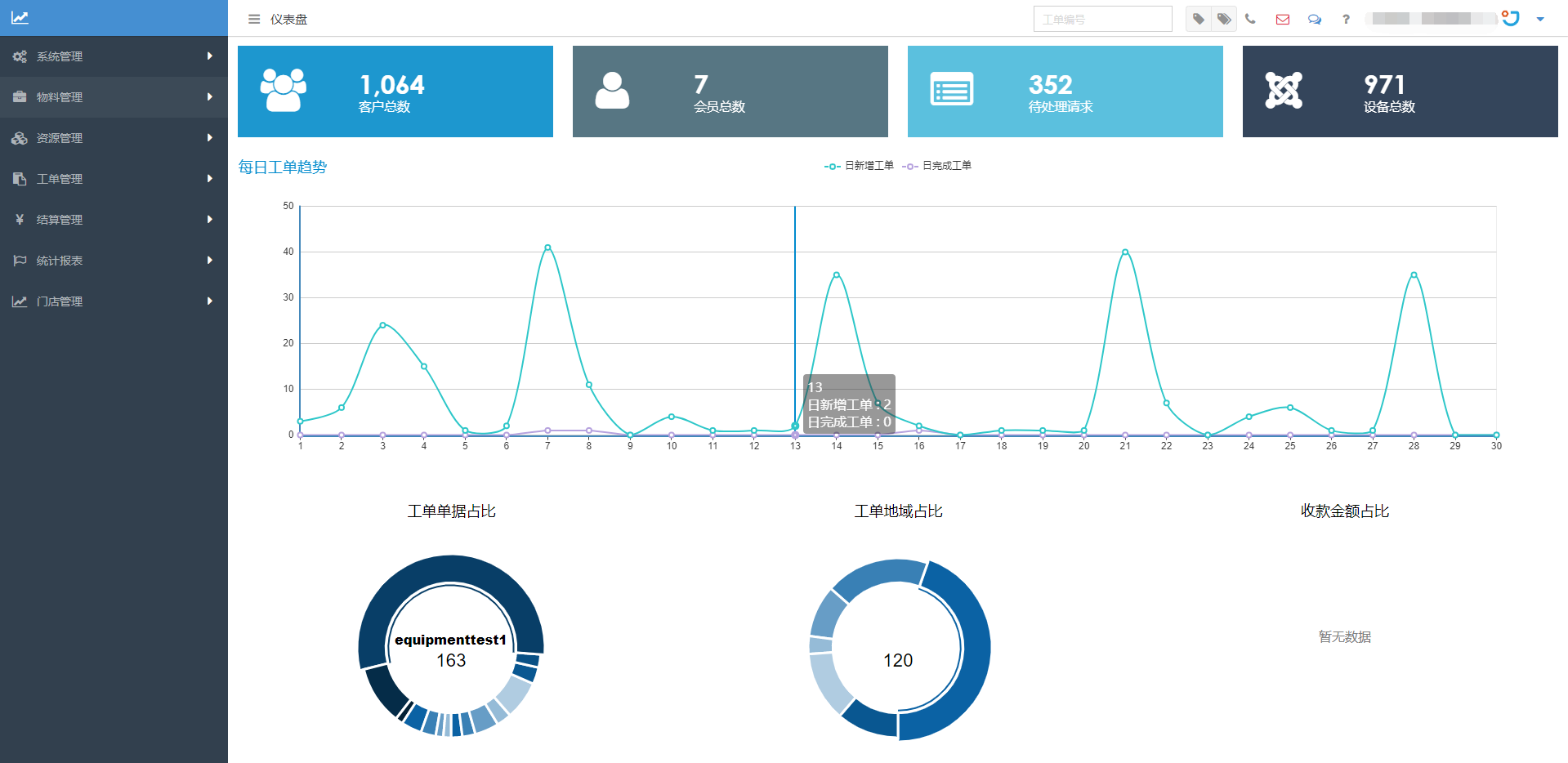Image resolution: width=1568 pixels, height=763 pixels.
Task: Click the 暂无数据 placeholder text
Action: click(1345, 637)
